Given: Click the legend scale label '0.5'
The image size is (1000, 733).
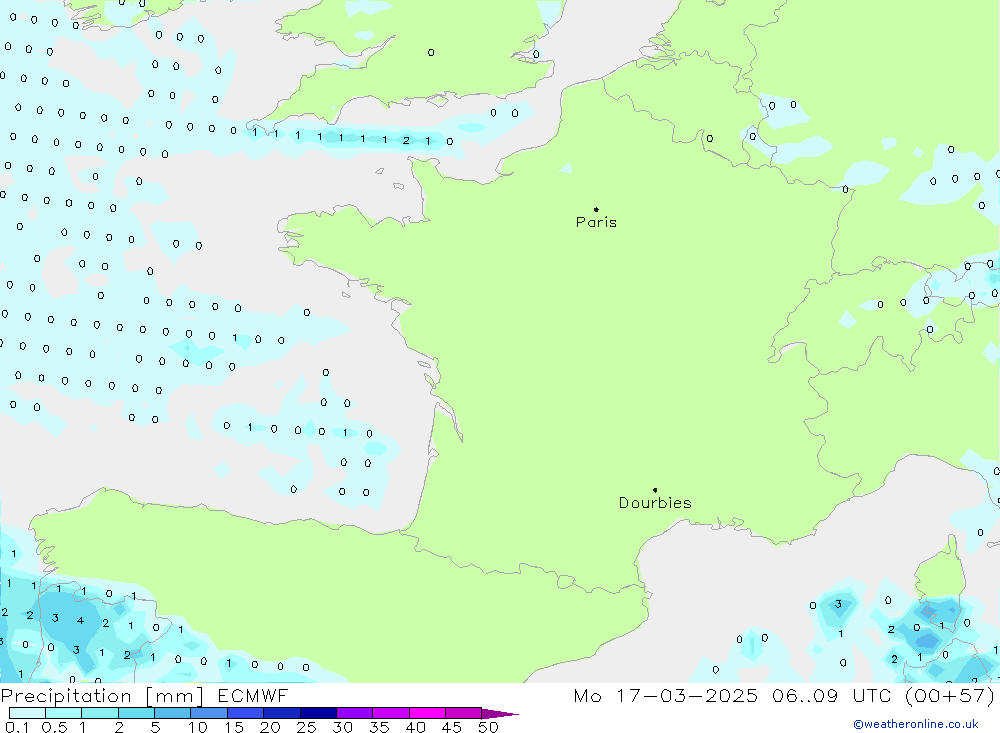Looking at the screenshot, I should coord(54,727).
